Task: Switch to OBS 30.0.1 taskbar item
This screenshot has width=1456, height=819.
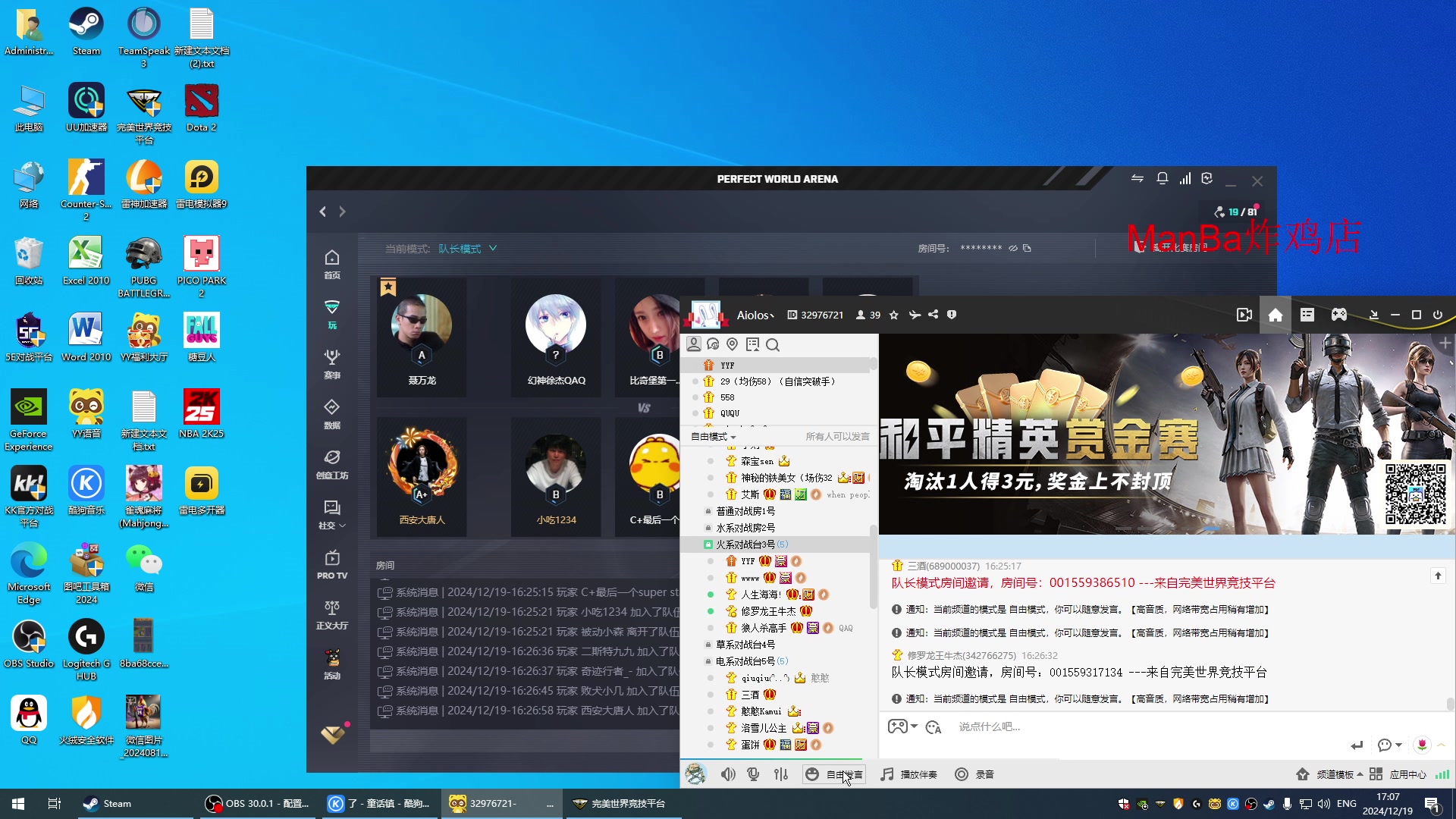Action: point(259,804)
